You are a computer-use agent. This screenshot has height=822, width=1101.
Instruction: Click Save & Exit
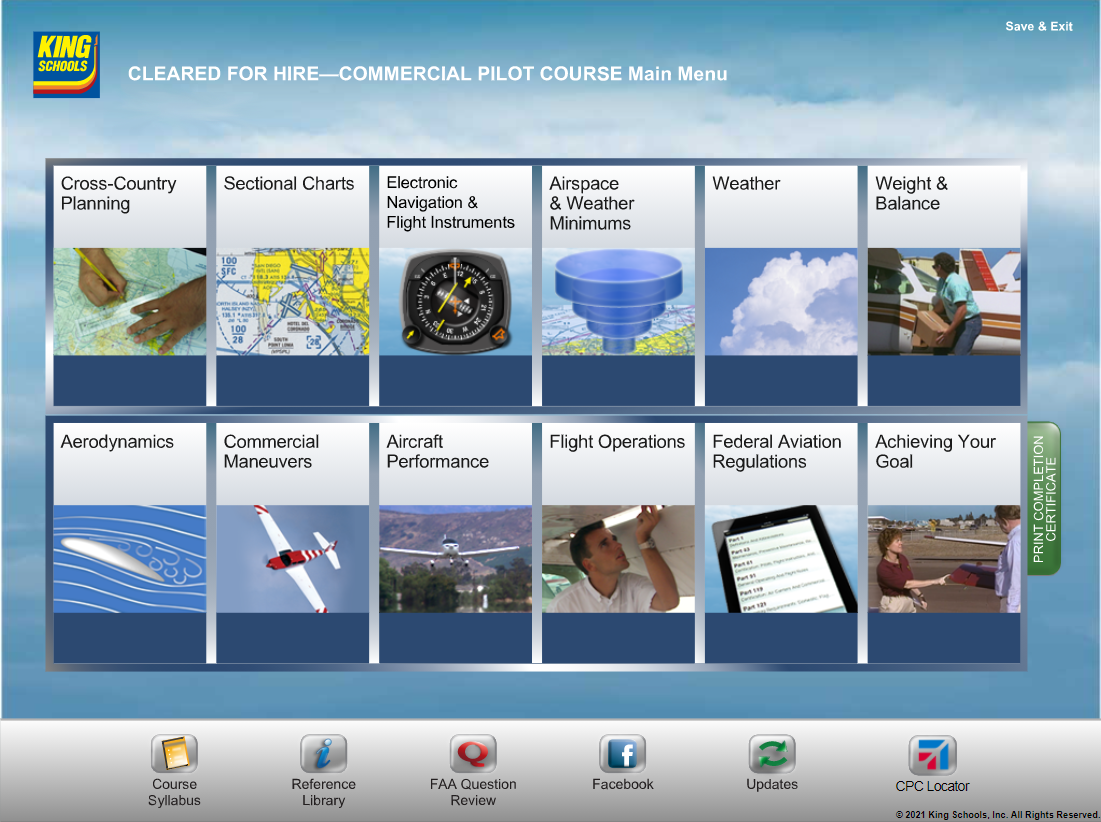(x=1038, y=26)
